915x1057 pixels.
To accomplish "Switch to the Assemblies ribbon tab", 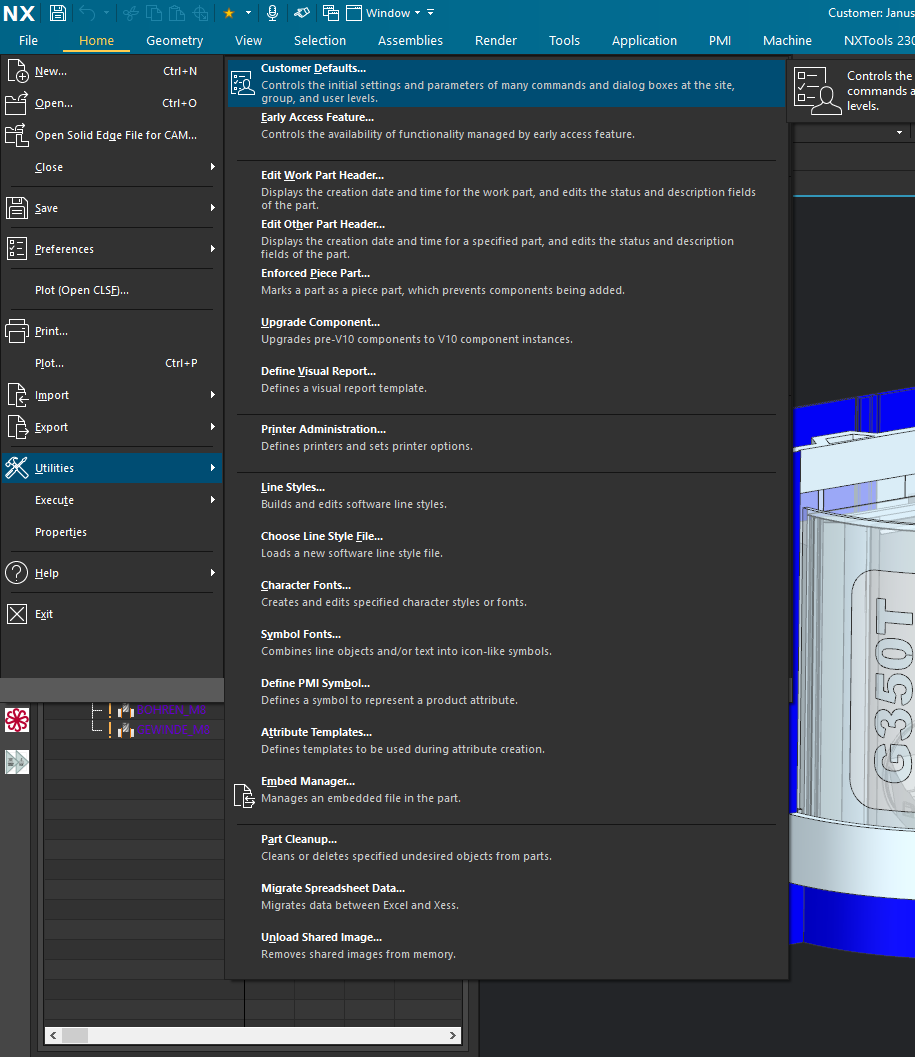I will coord(410,40).
